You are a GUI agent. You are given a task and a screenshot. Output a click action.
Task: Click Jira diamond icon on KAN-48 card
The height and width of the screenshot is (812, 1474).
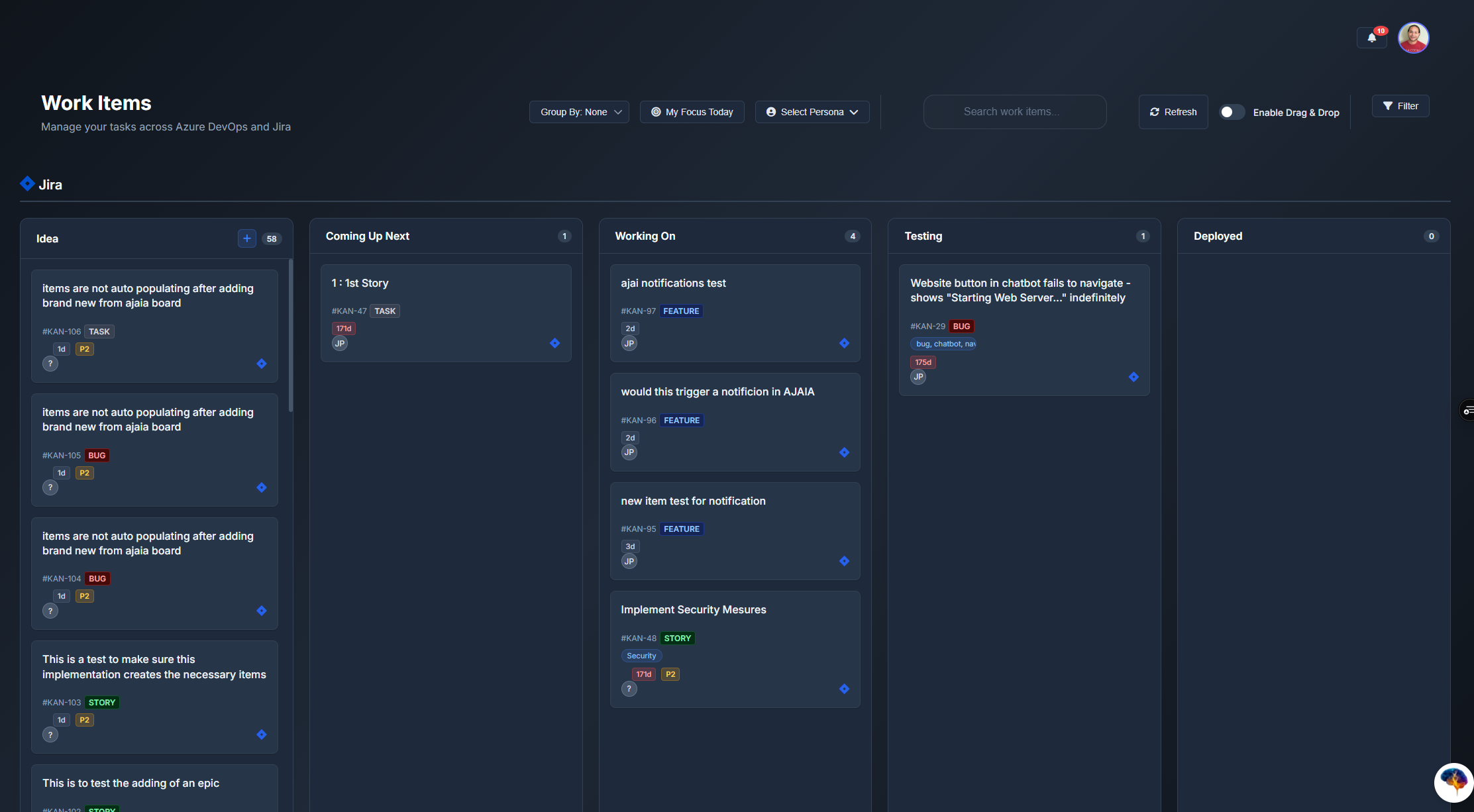pyautogui.click(x=844, y=689)
